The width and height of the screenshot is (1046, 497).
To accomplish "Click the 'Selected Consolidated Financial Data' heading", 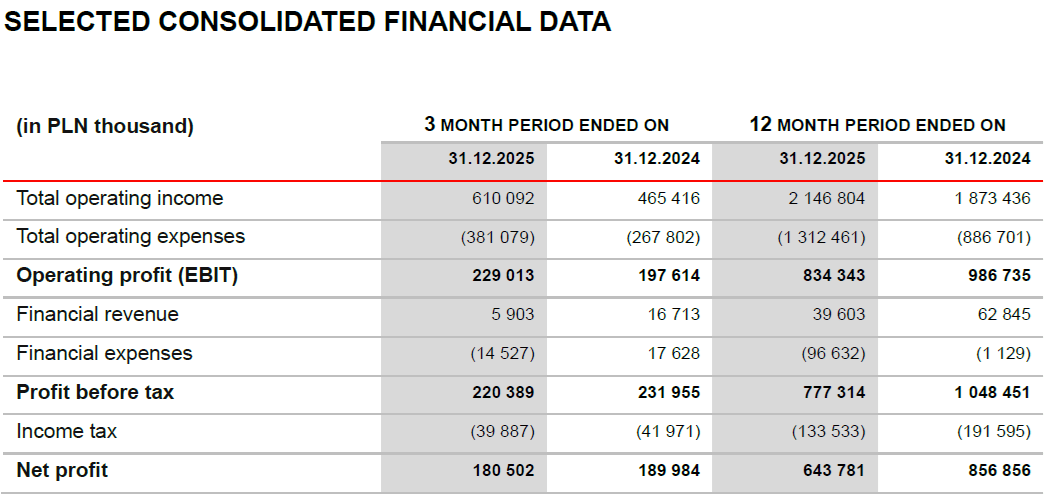I will point(308,23).
